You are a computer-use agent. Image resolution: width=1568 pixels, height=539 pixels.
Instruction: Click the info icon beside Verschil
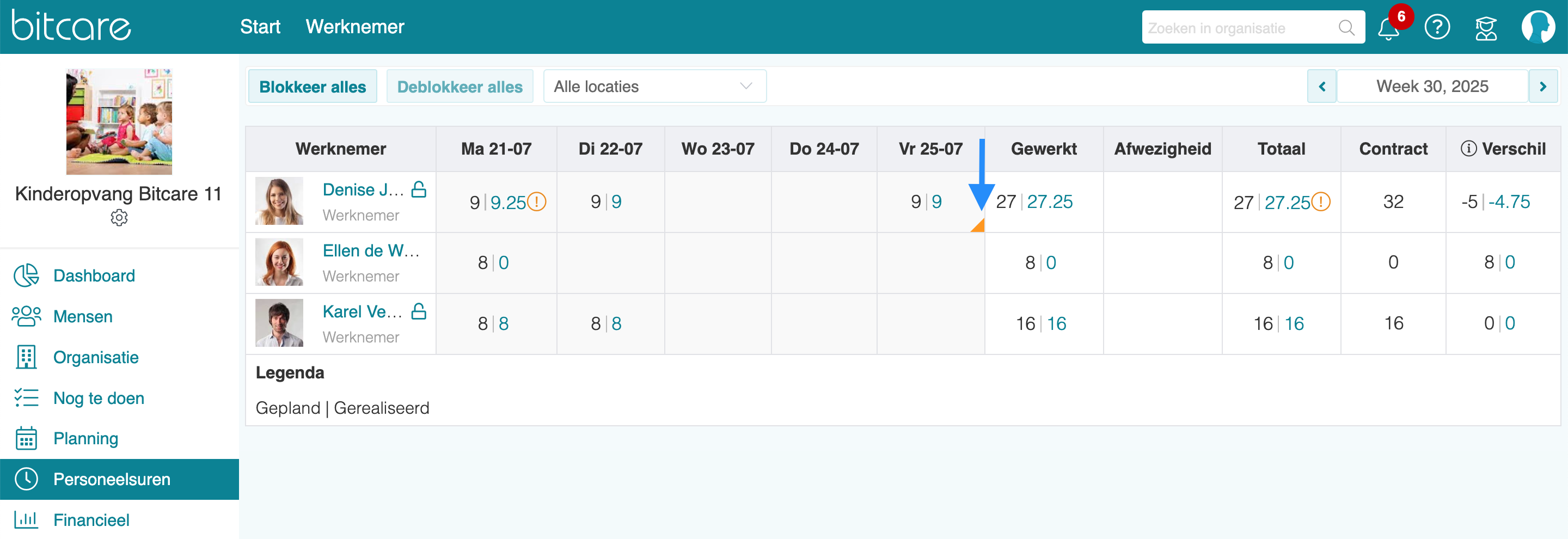(1468, 149)
